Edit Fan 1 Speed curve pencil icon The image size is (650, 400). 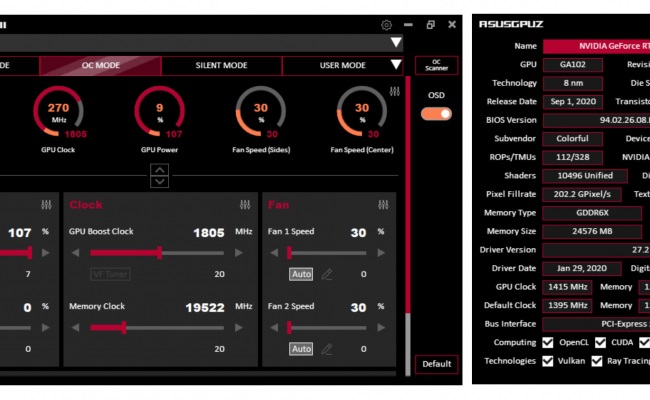327,274
